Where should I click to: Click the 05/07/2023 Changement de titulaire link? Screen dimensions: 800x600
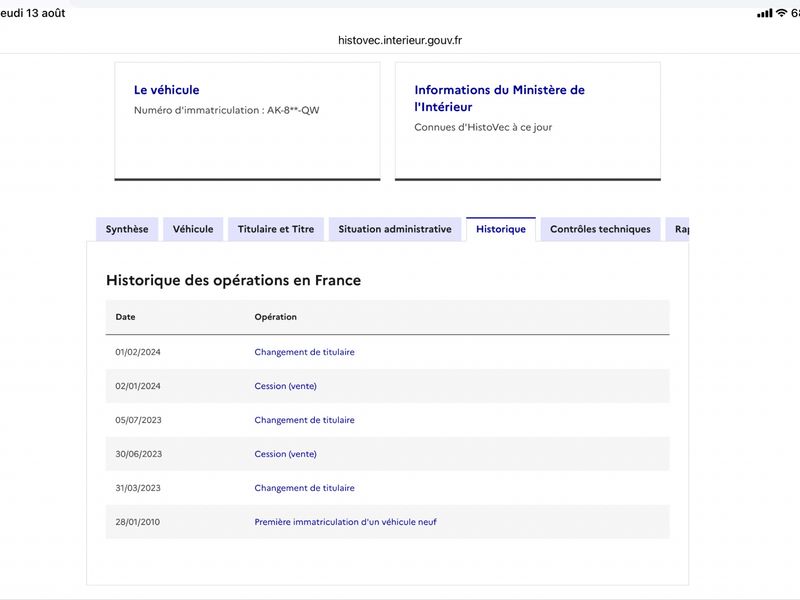305,420
